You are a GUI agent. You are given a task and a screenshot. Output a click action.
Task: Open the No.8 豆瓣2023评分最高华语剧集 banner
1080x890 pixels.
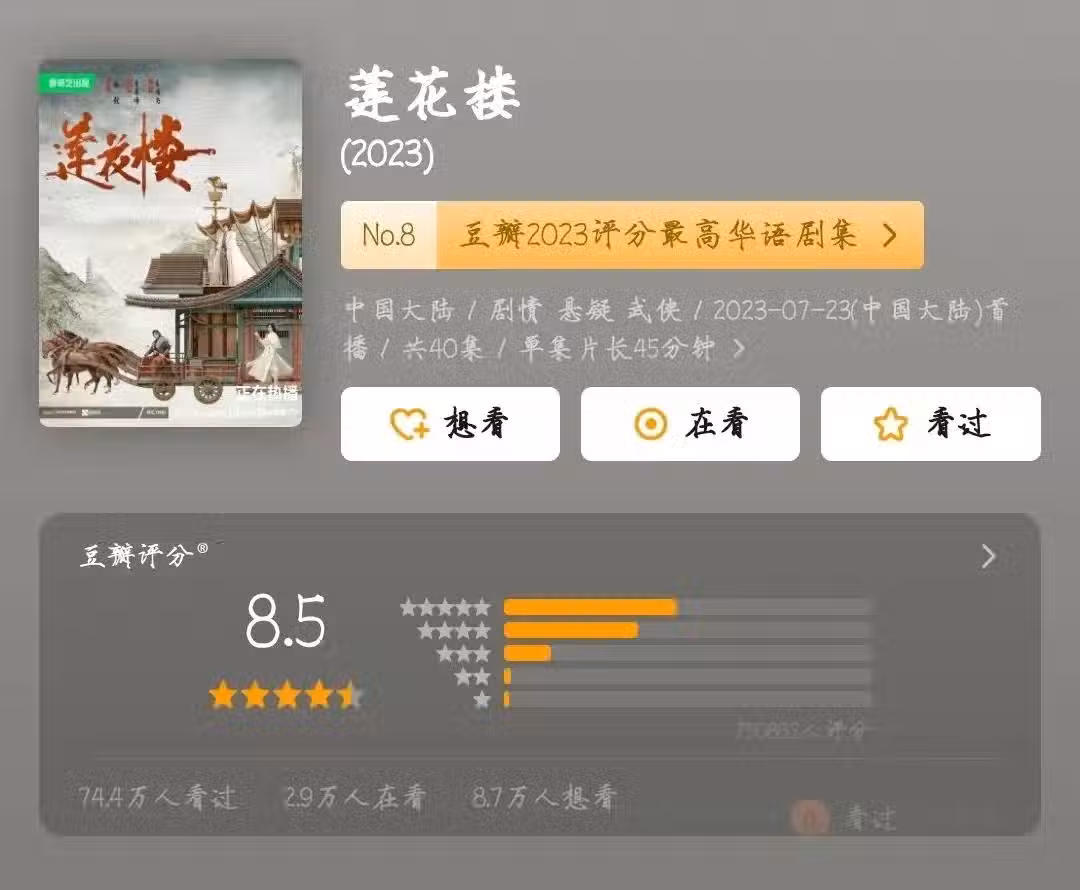pos(632,235)
